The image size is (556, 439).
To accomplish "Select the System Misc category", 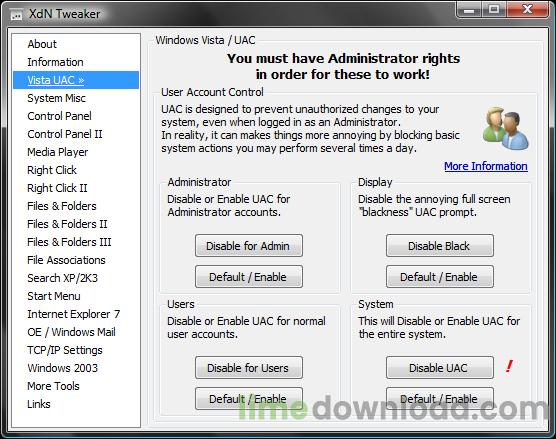I will coord(56,98).
